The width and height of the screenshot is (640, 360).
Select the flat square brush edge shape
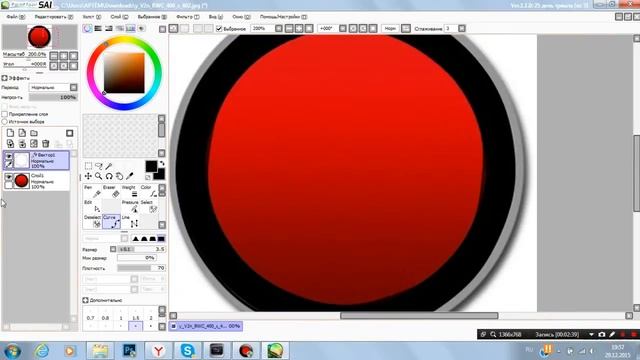pyautogui.click(x=161, y=238)
